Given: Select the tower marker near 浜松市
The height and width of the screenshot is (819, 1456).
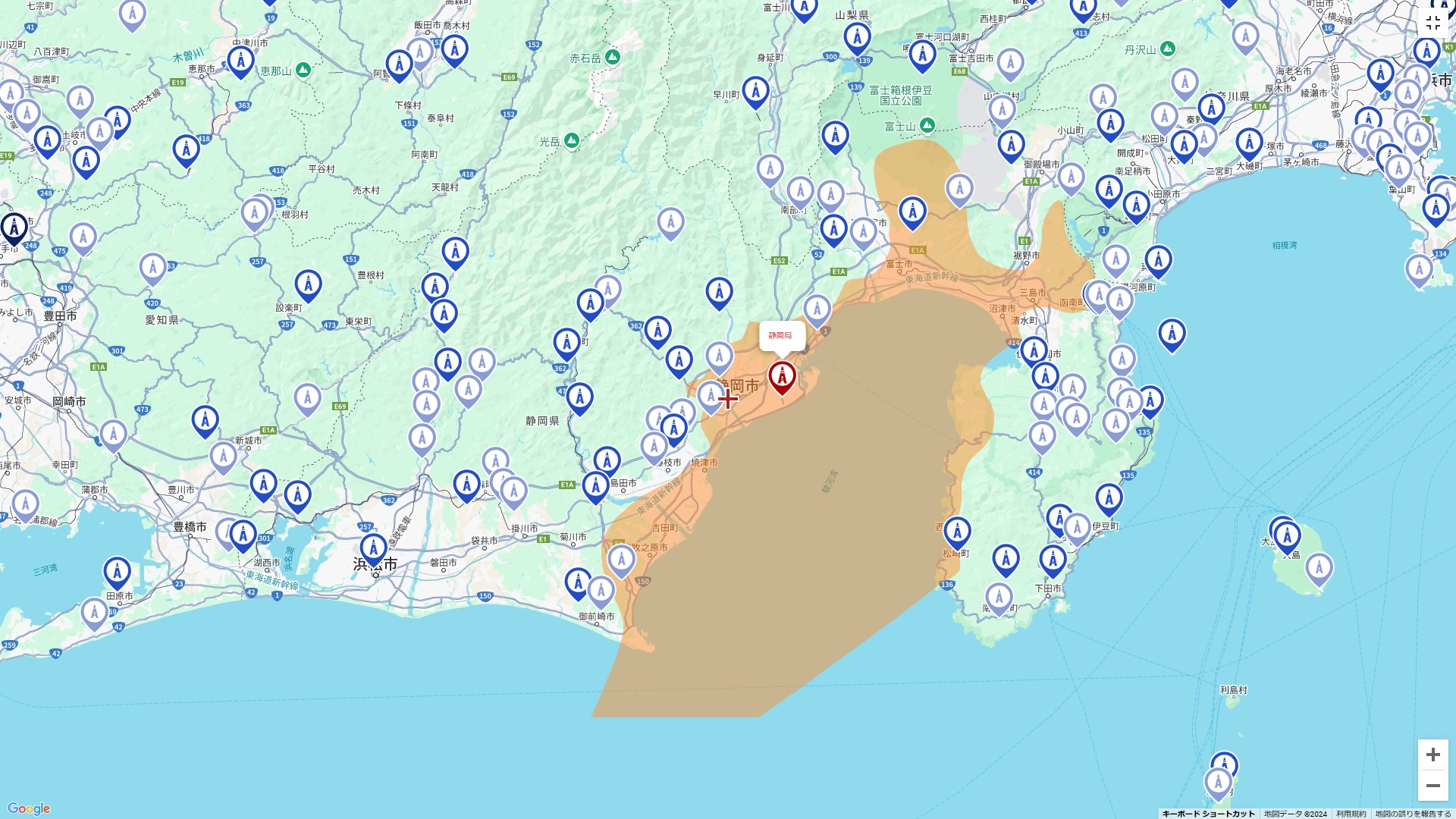Looking at the screenshot, I should tap(374, 547).
